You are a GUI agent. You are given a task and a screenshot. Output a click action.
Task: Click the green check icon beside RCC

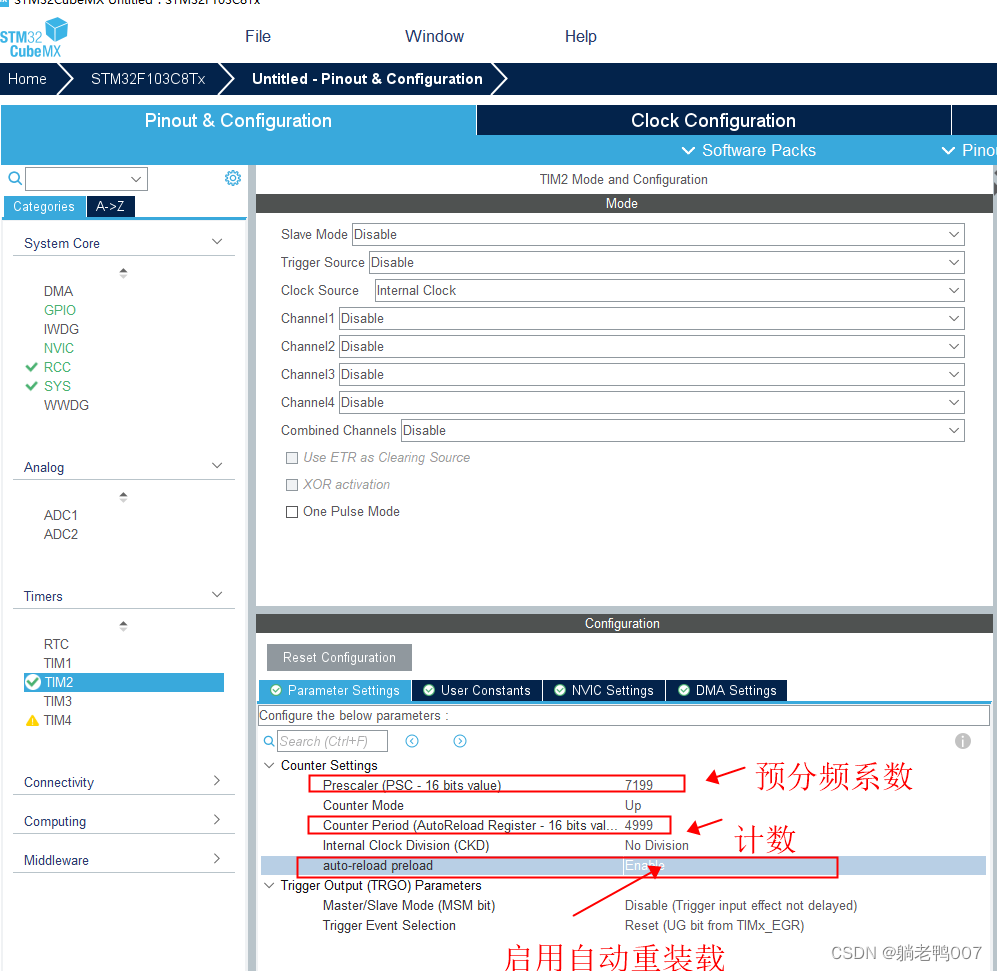(x=31, y=367)
